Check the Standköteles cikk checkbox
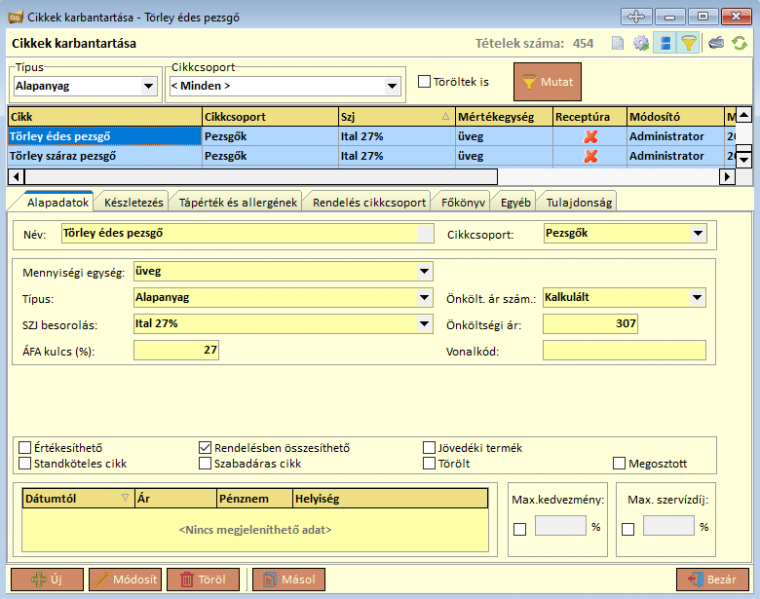 click(x=25, y=463)
